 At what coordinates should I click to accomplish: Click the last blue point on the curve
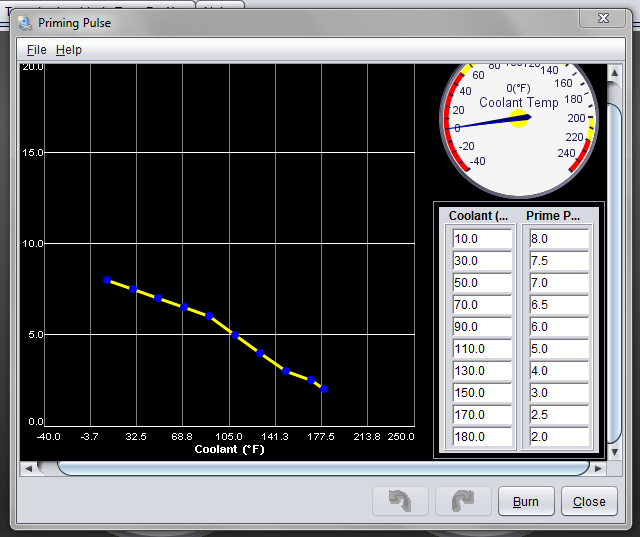coord(324,389)
